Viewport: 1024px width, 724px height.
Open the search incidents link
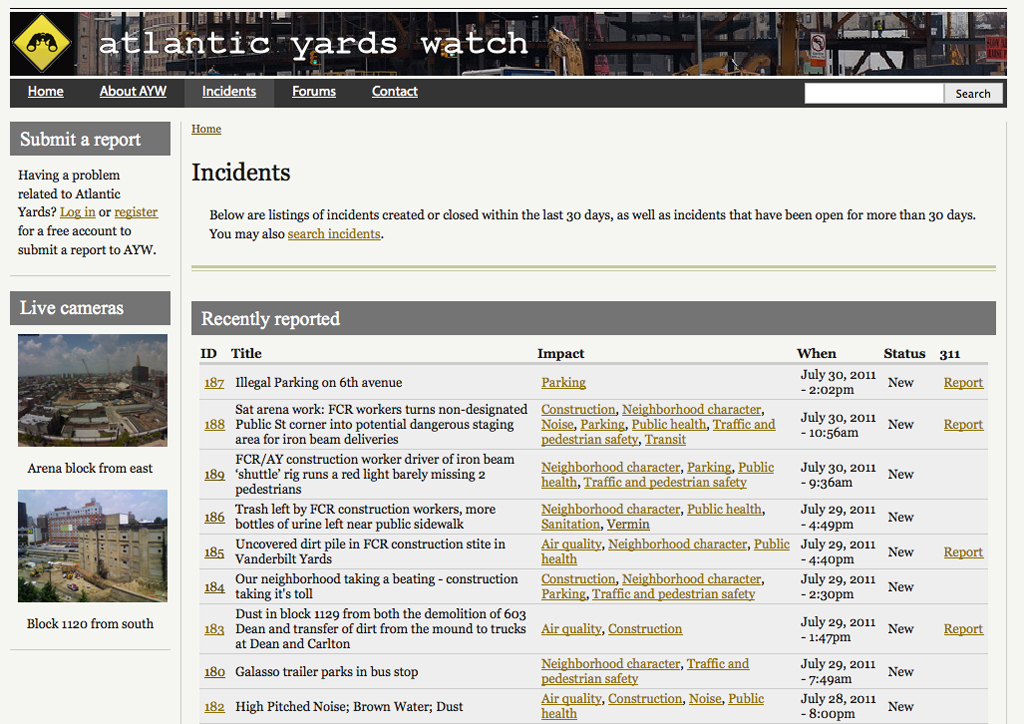(x=334, y=234)
